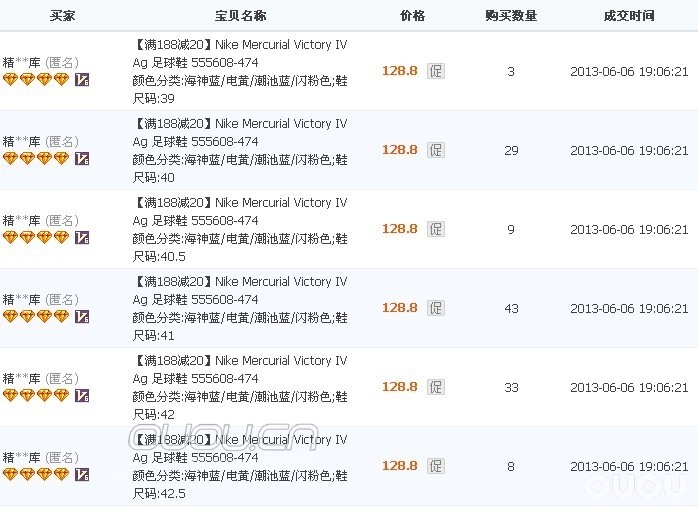Viewport: 698px width, 511px height.
Task: Click buyer diamond rating icons in size 40 row
Action: click(x=36, y=159)
